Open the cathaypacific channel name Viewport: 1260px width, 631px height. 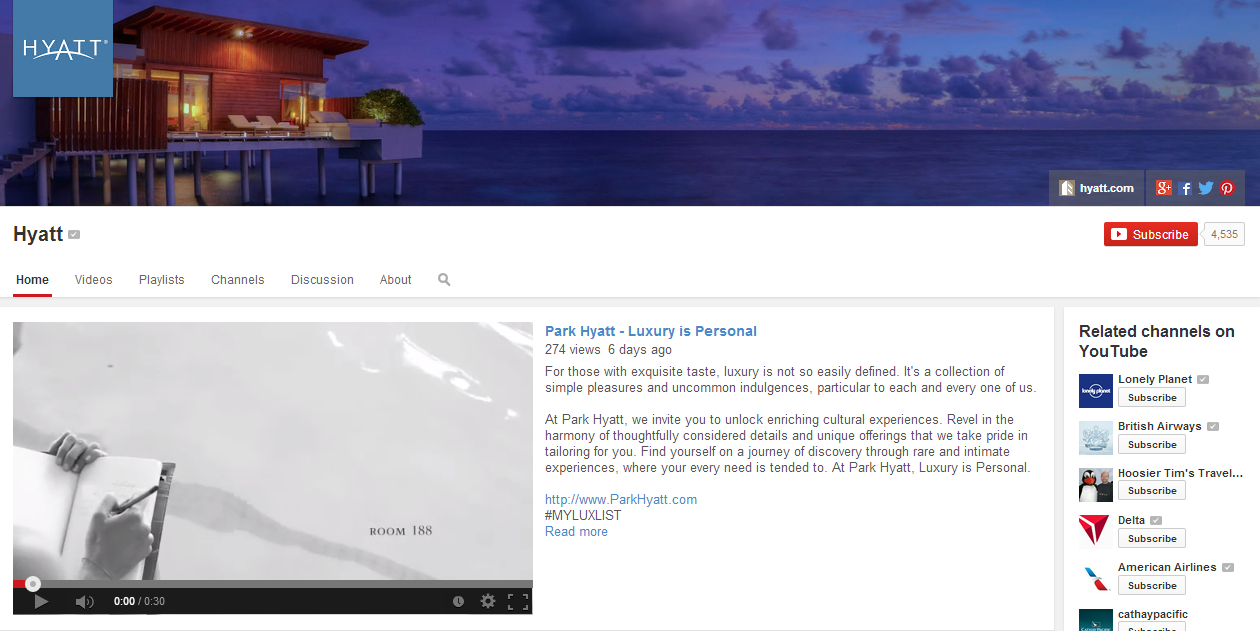coord(1153,614)
